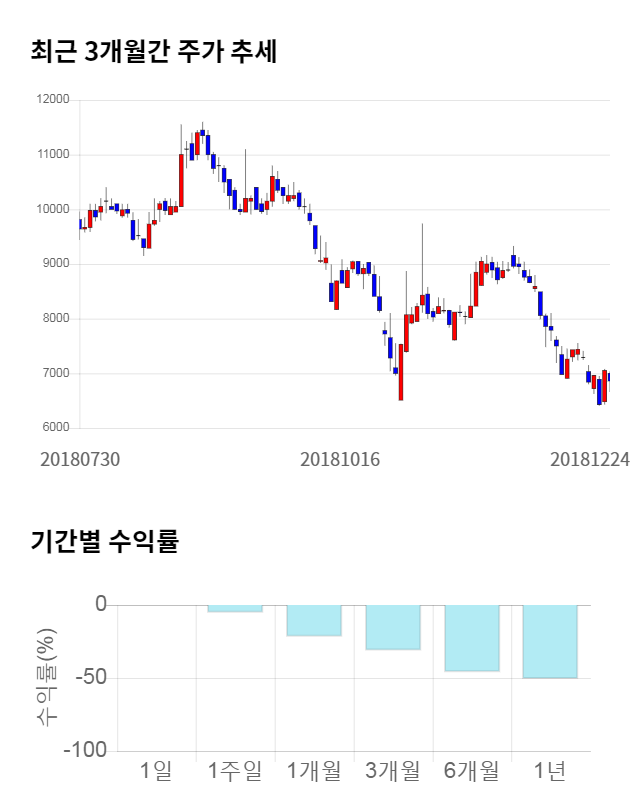Click the -100 tick on return axis
The height and width of the screenshot is (810, 640).
(x=86, y=751)
